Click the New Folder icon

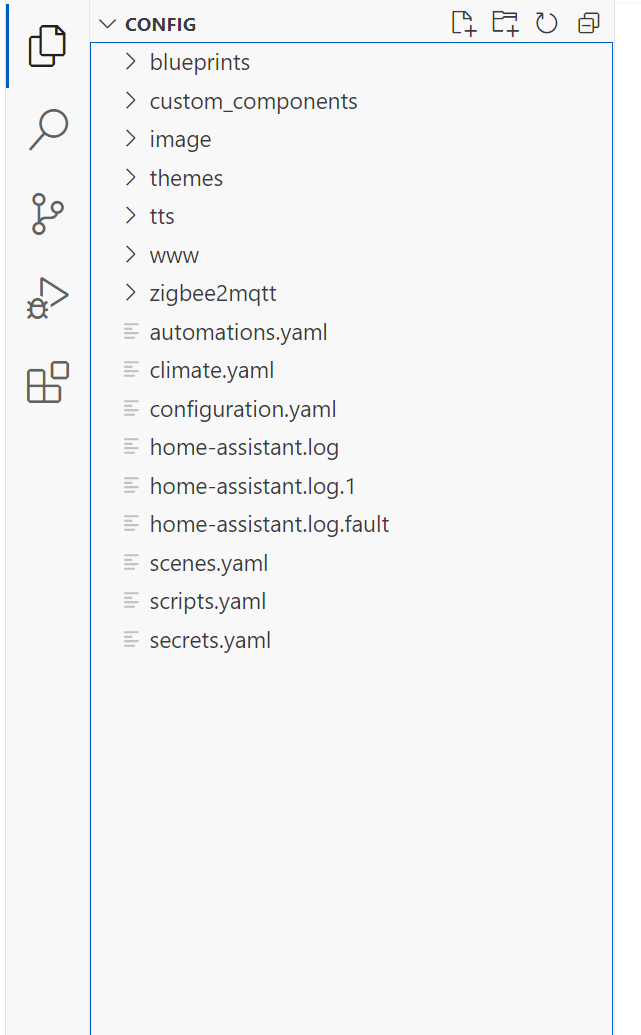tap(505, 23)
